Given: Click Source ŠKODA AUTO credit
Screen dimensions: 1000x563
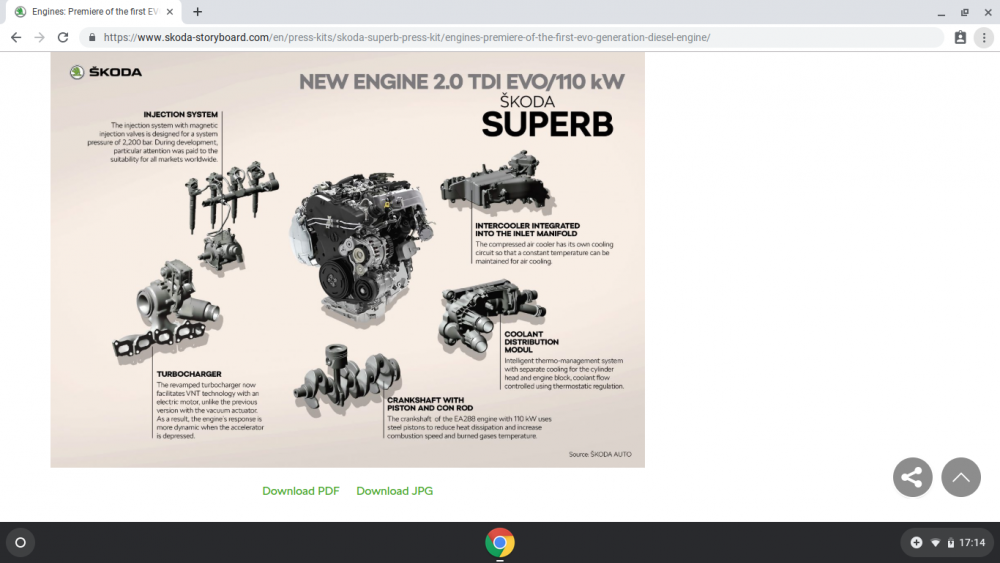Looking at the screenshot, I should point(600,455).
